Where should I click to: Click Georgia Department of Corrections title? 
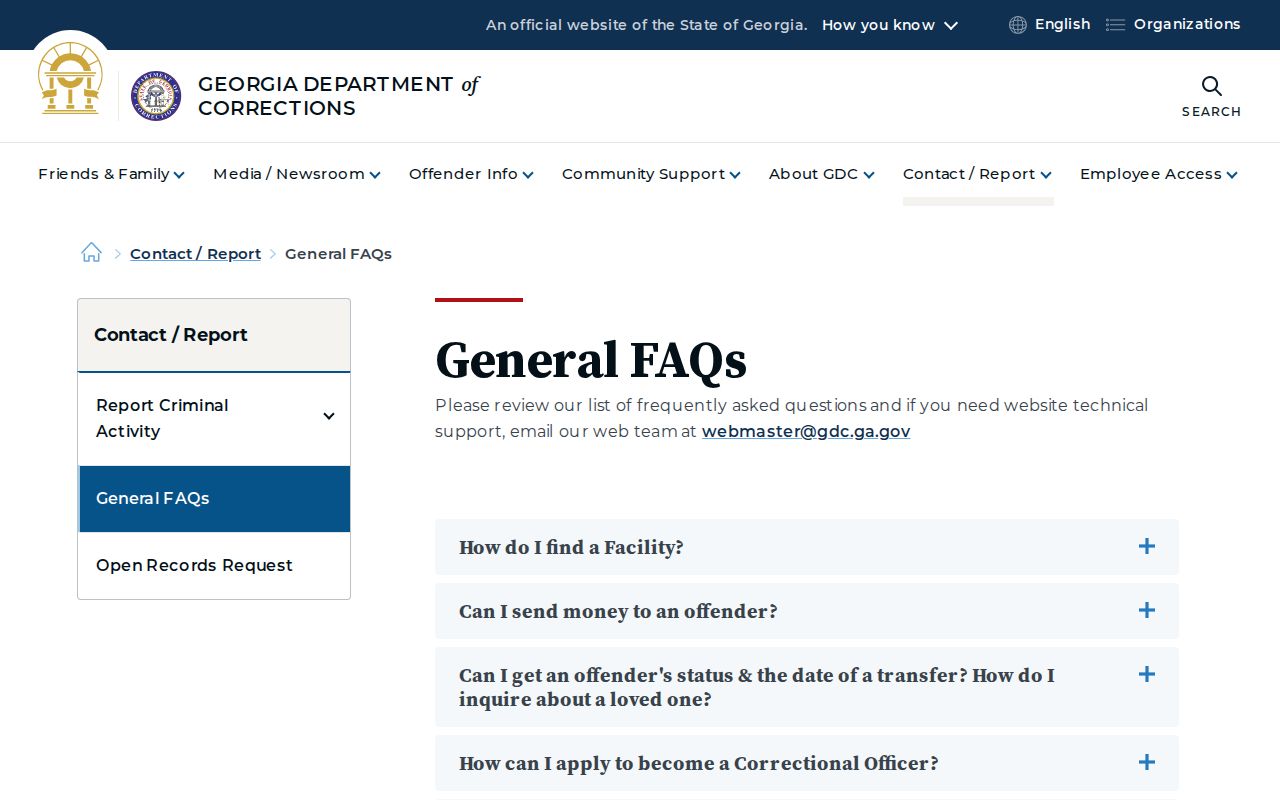(338, 96)
